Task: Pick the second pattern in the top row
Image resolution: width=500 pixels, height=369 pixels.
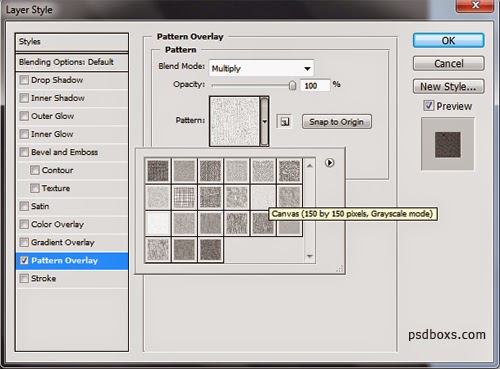Action: (x=184, y=171)
